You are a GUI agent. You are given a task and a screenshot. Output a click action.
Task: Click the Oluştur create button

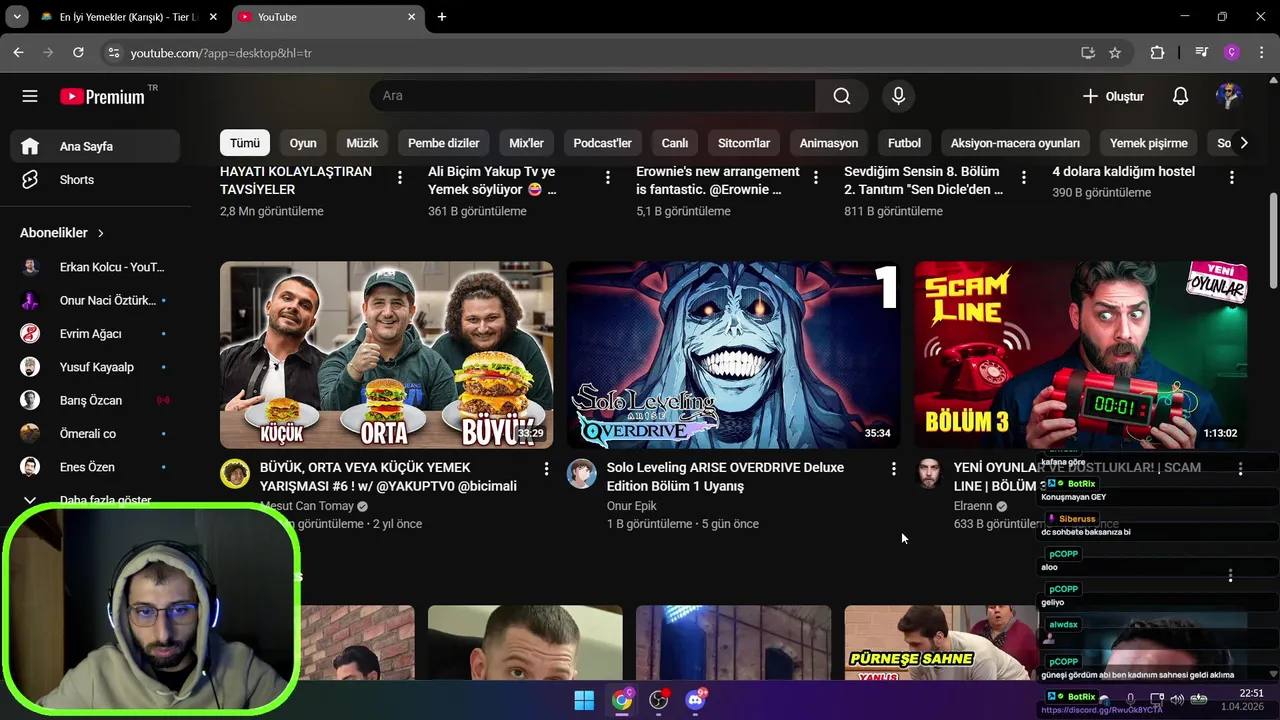tap(1112, 96)
